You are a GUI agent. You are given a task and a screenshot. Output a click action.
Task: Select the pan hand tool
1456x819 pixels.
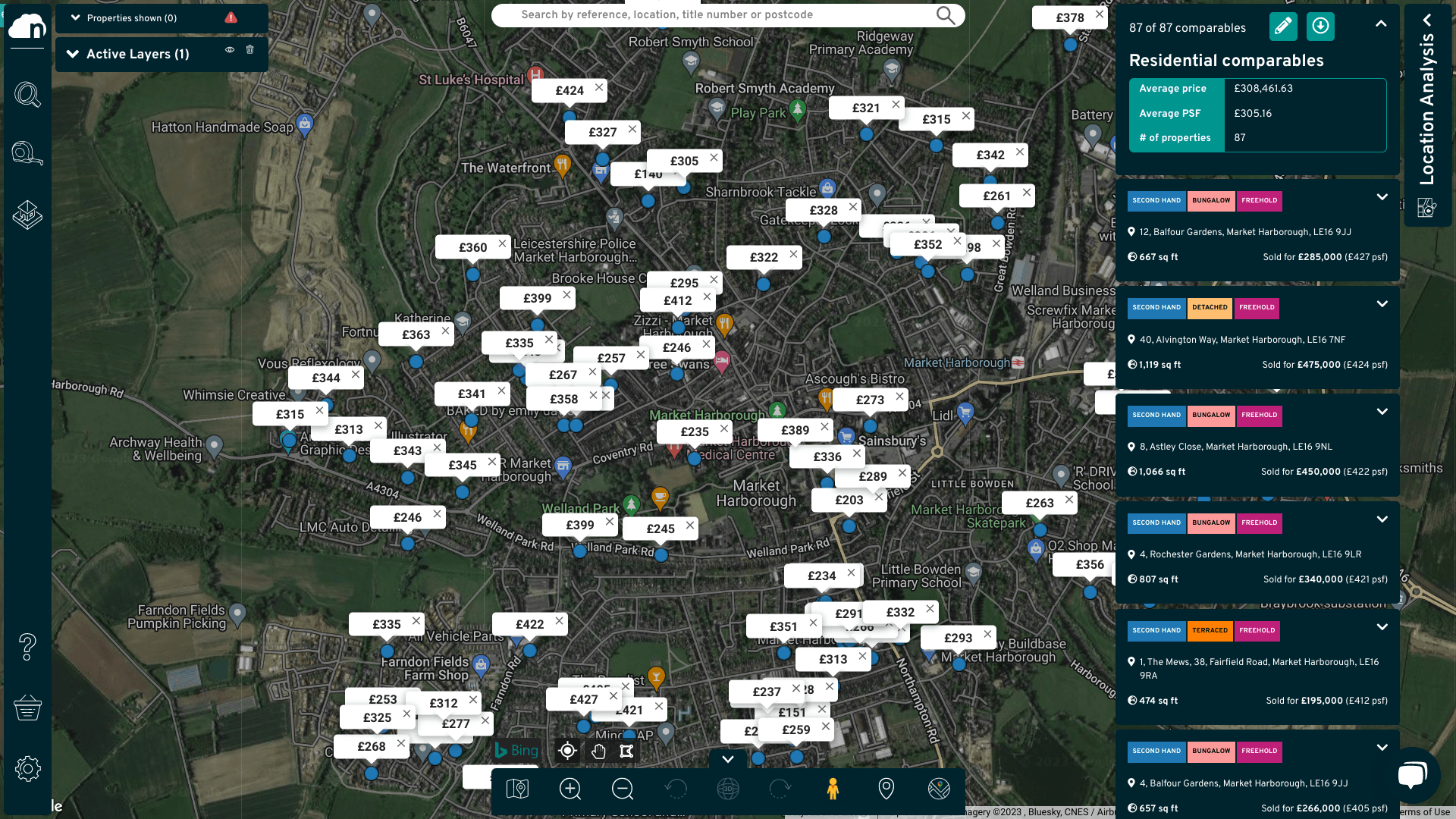[x=598, y=751]
